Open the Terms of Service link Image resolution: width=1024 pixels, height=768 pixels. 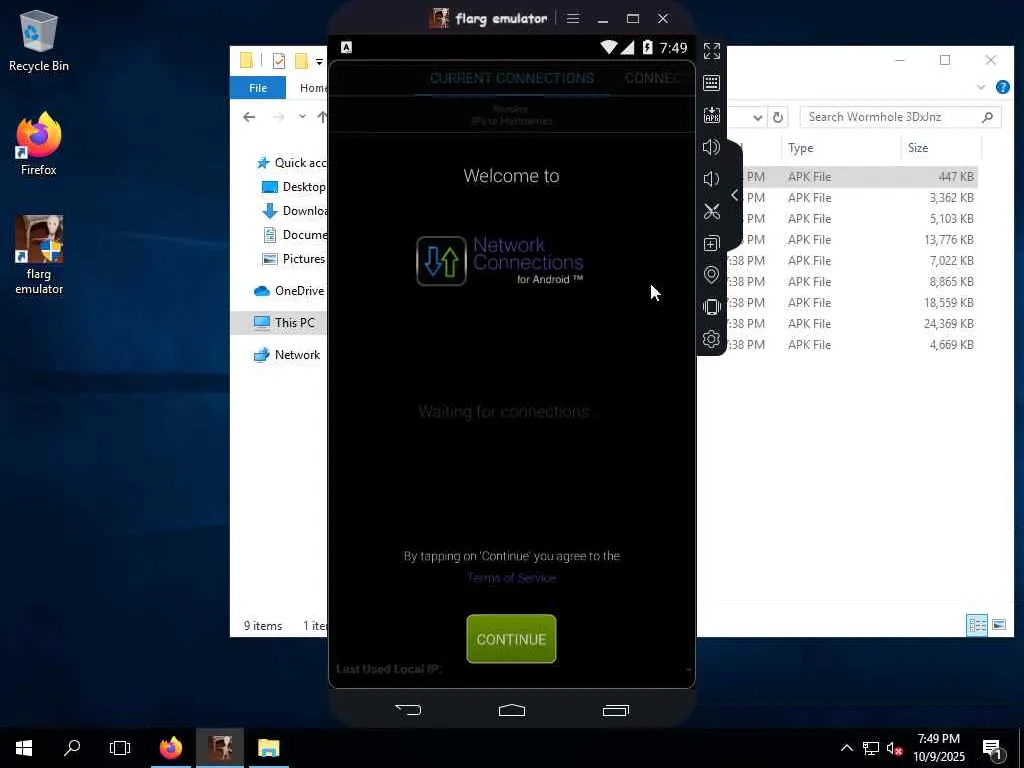coord(511,578)
